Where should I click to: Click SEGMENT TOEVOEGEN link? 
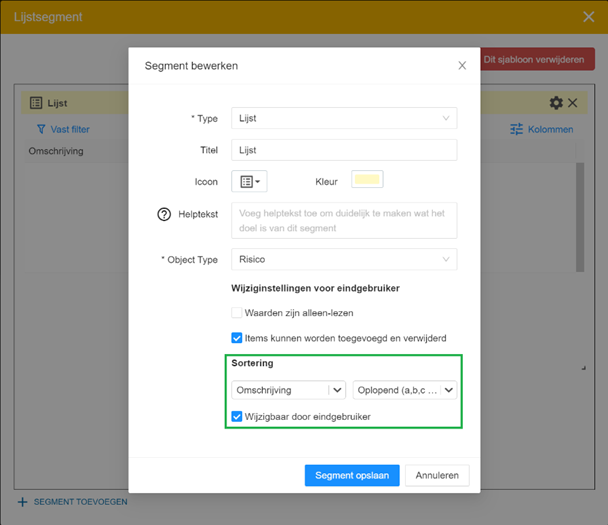pyautogui.click(x=80, y=502)
